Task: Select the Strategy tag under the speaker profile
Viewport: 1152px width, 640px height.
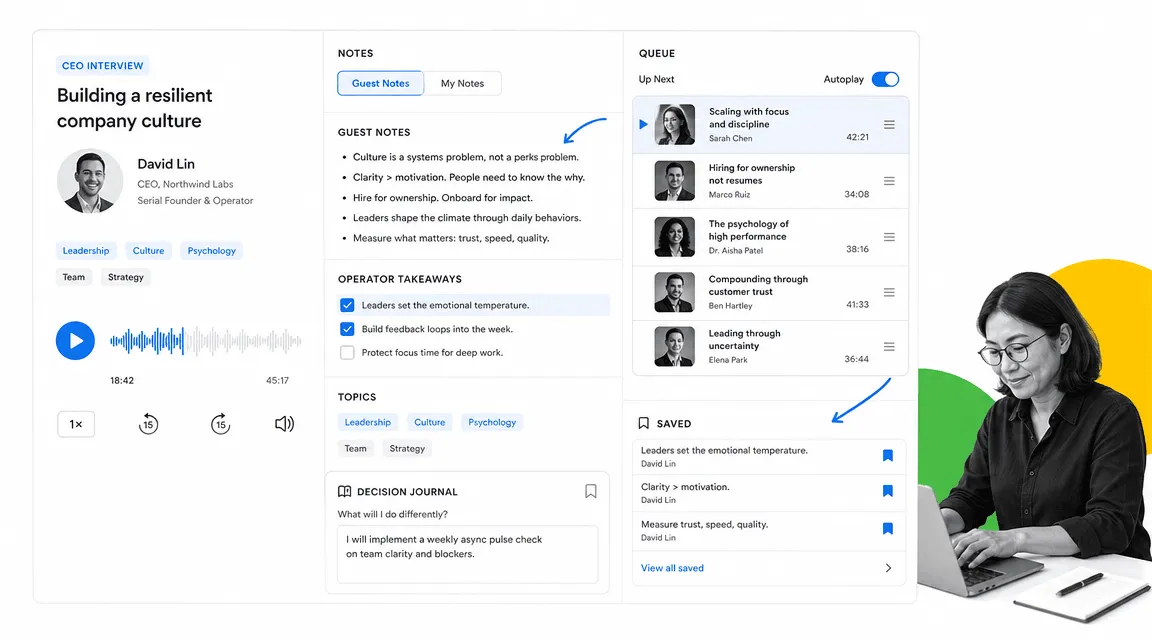Action: [x=126, y=277]
